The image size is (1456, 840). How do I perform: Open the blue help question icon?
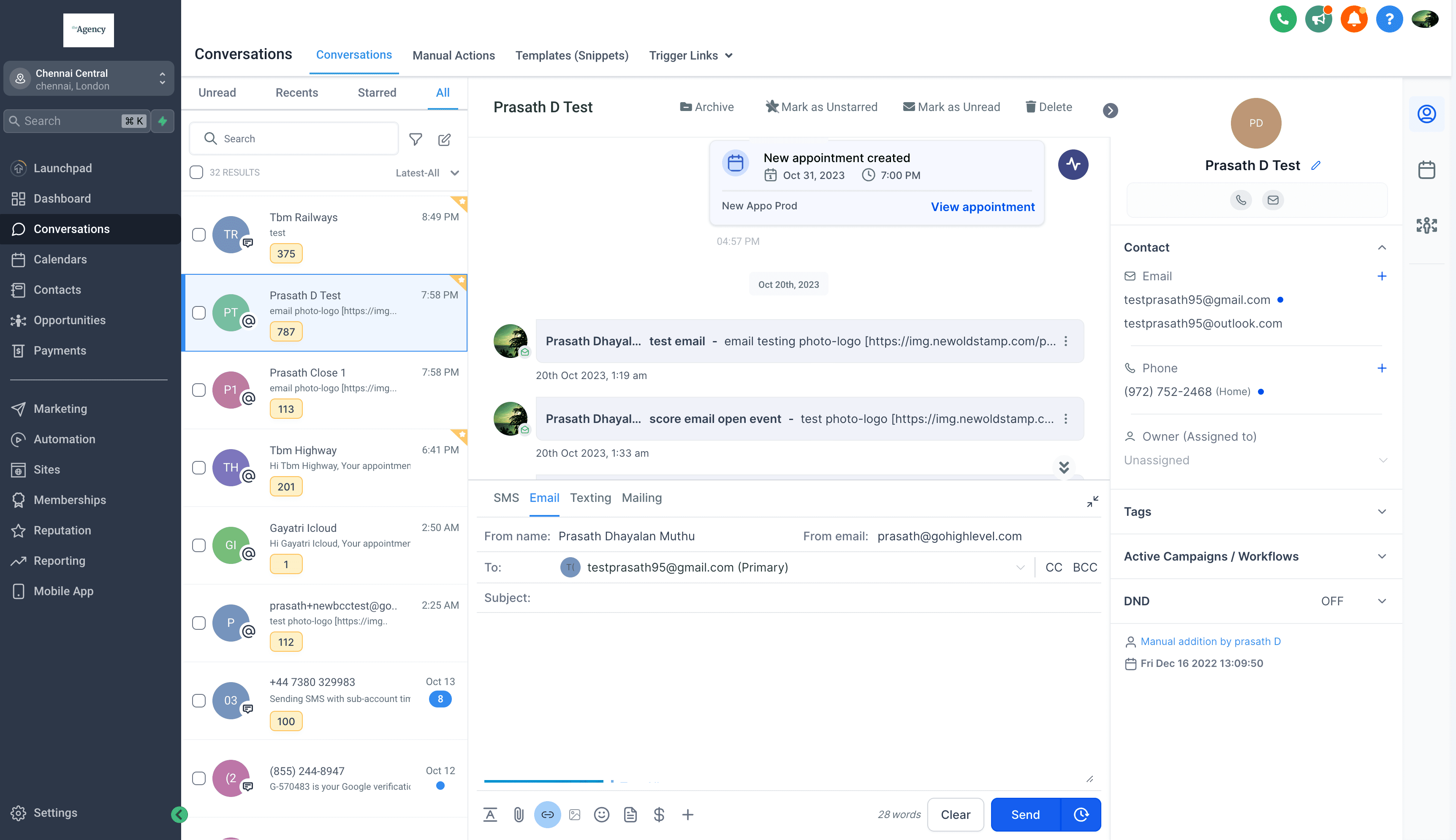(1389, 19)
